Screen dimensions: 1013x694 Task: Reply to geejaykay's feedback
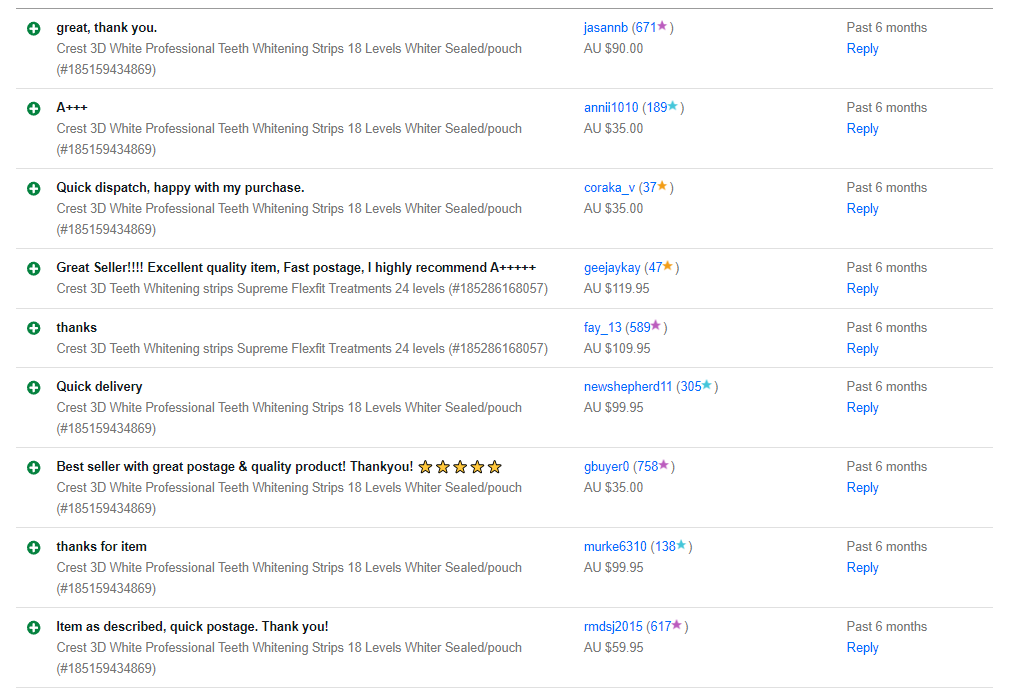click(x=862, y=289)
